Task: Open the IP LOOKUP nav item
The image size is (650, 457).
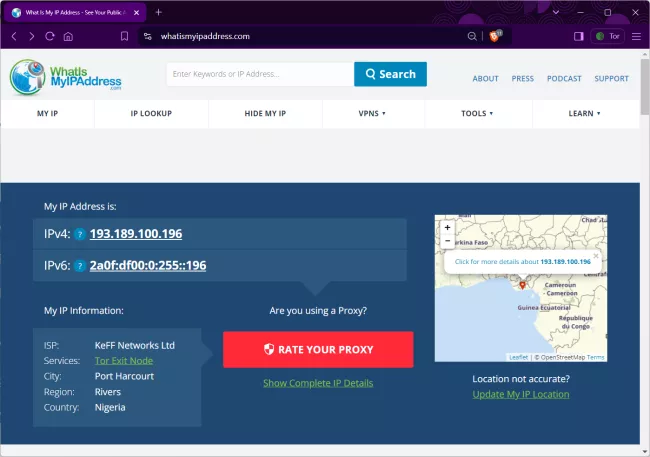Action: click(151, 114)
